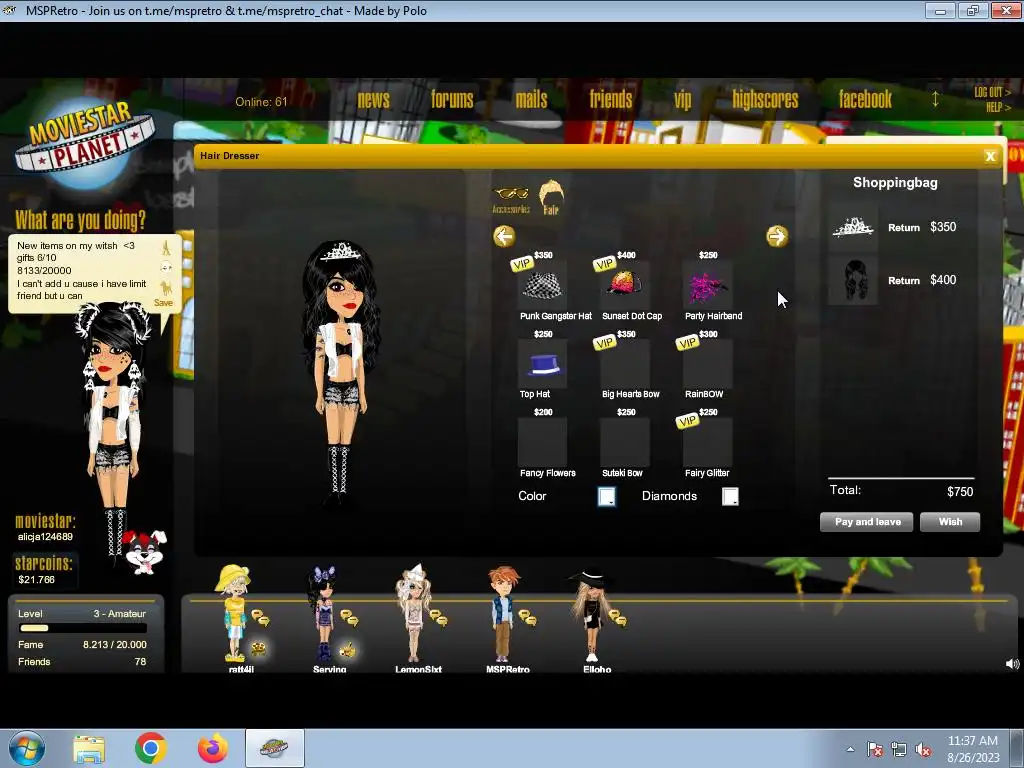Open the Color swatch picker
1024x768 pixels.
point(607,496)
